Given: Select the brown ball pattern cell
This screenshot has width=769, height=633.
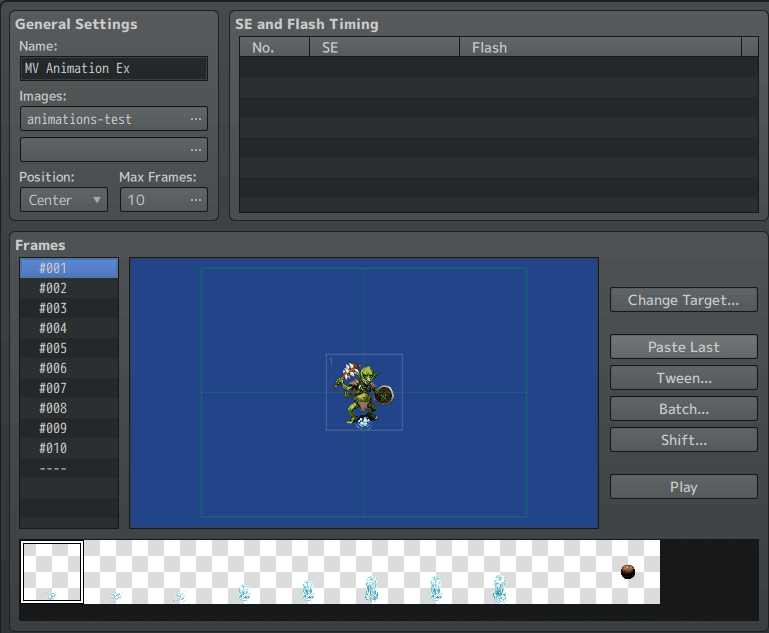Looking at the screenshot, I should coord(628,572).
